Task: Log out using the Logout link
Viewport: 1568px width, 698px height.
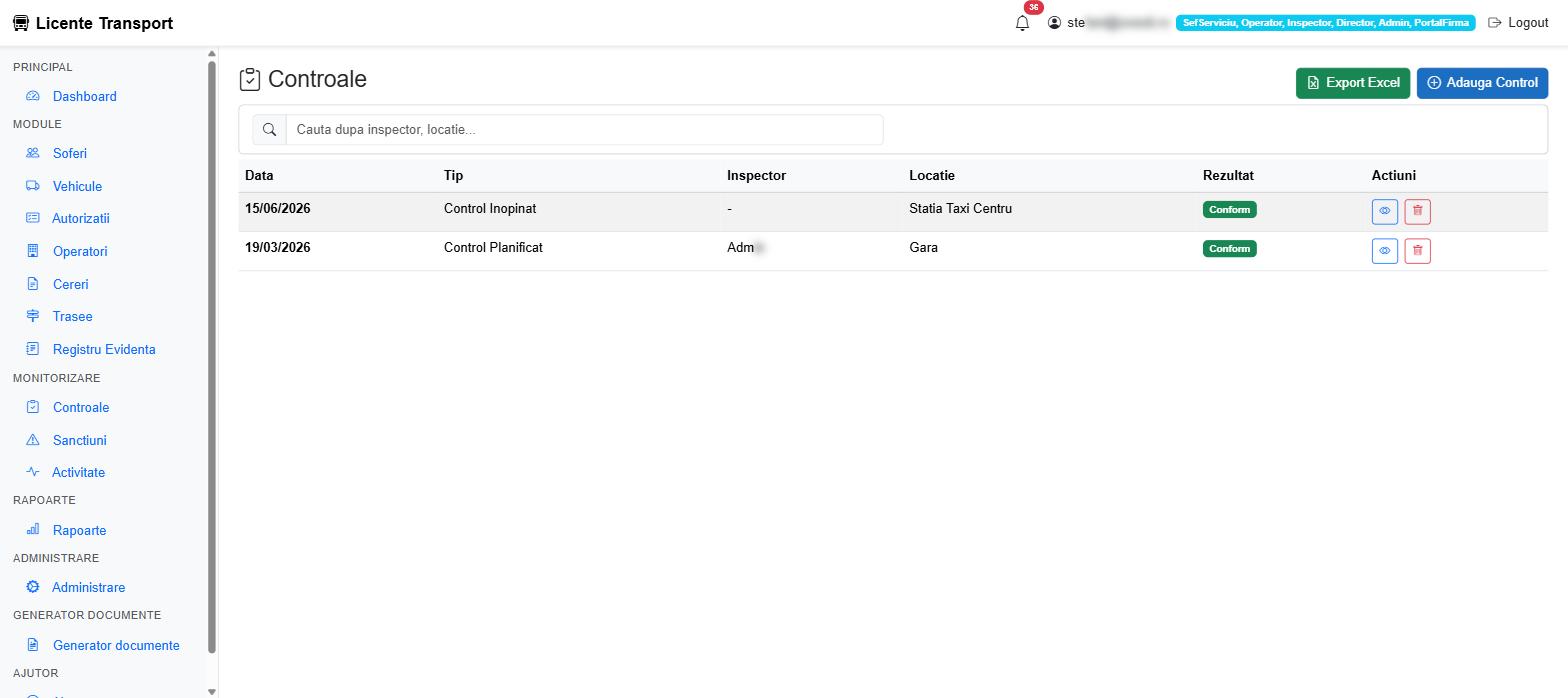Action: [1518, 23]
